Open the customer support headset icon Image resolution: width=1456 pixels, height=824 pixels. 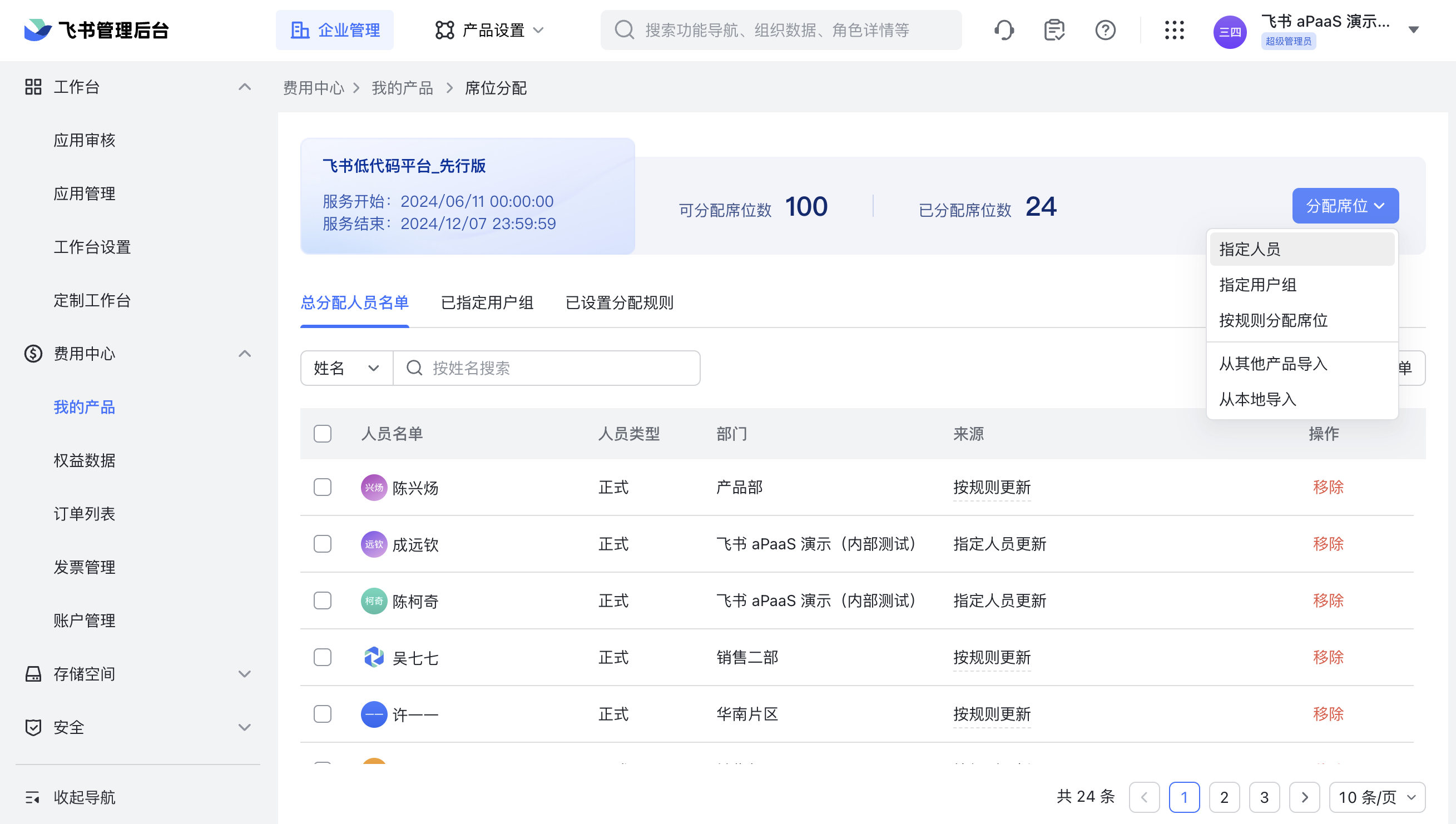[1004, 30]
